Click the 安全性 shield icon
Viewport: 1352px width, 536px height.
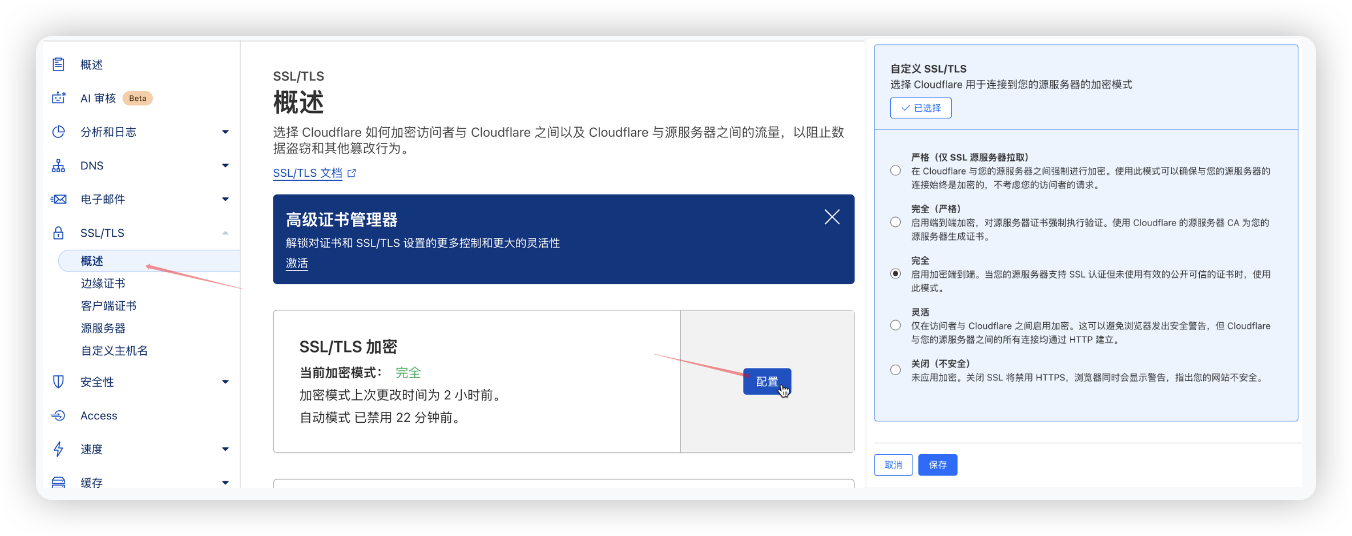(59, 382)
